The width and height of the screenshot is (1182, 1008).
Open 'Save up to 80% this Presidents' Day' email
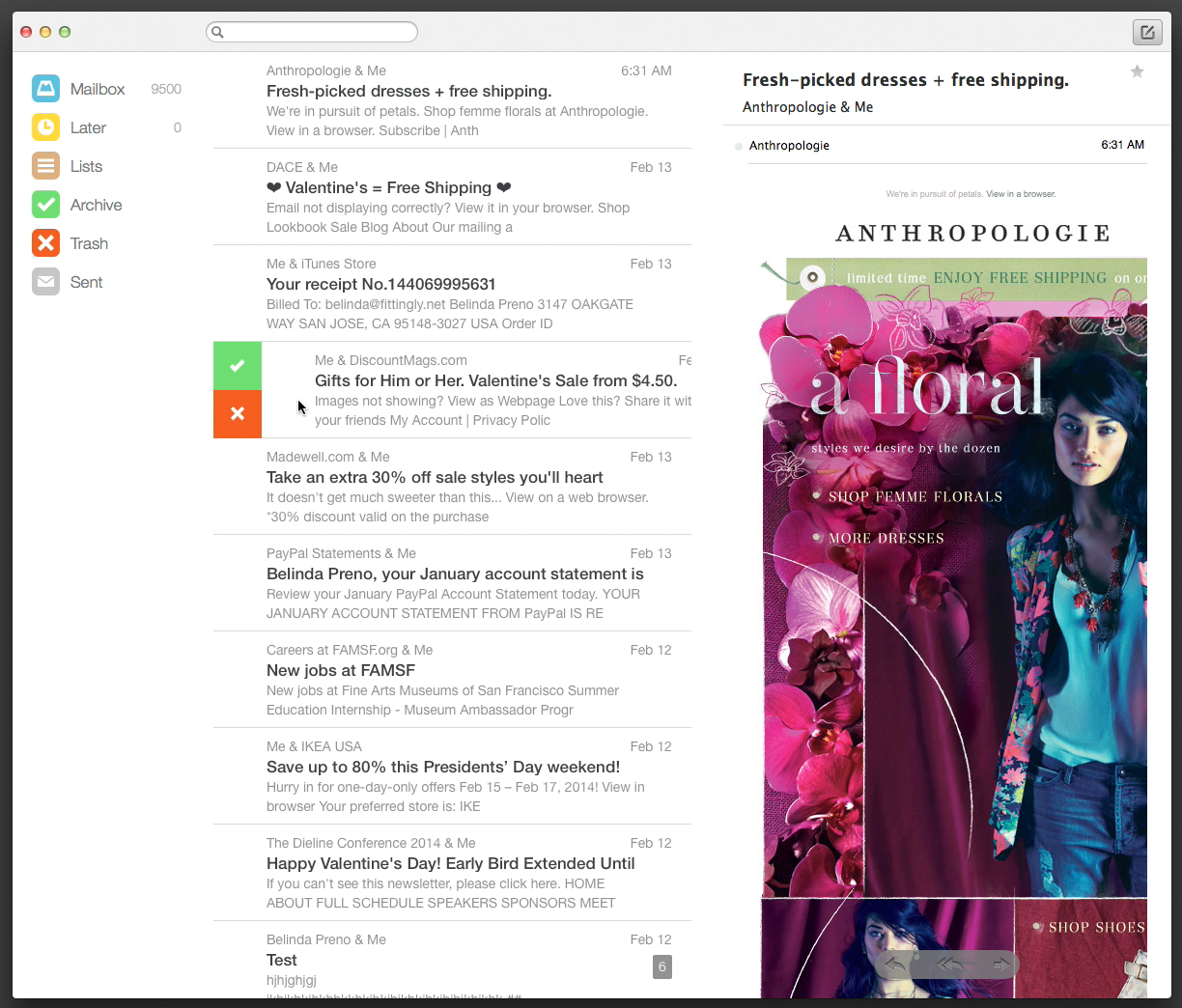(452, 776)
